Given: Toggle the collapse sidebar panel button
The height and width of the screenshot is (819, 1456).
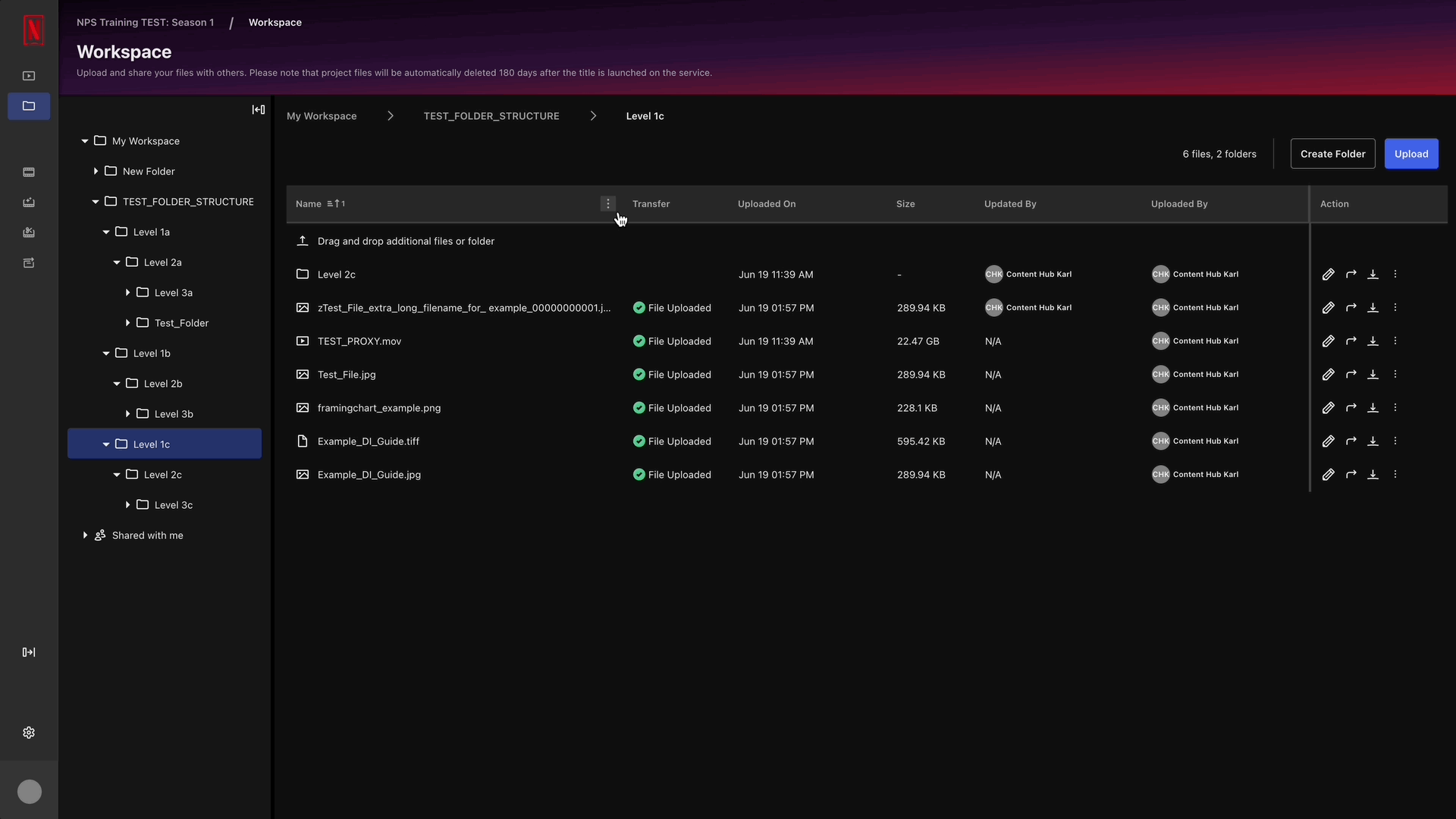Looking at the screenshot, I should [258, 109].
